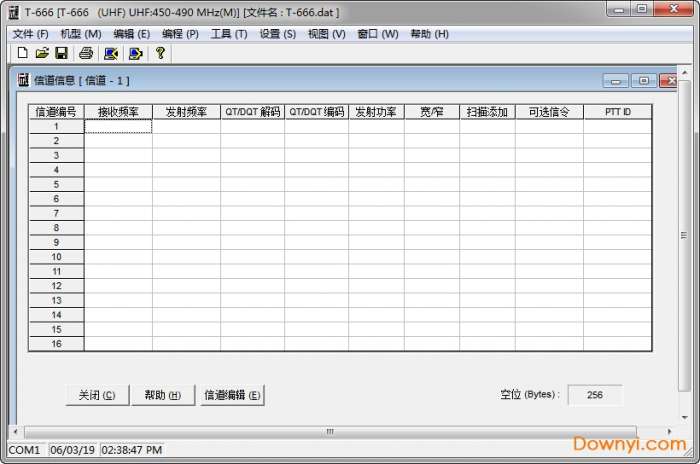Select channel row number 10

click(x=56, y=257)
